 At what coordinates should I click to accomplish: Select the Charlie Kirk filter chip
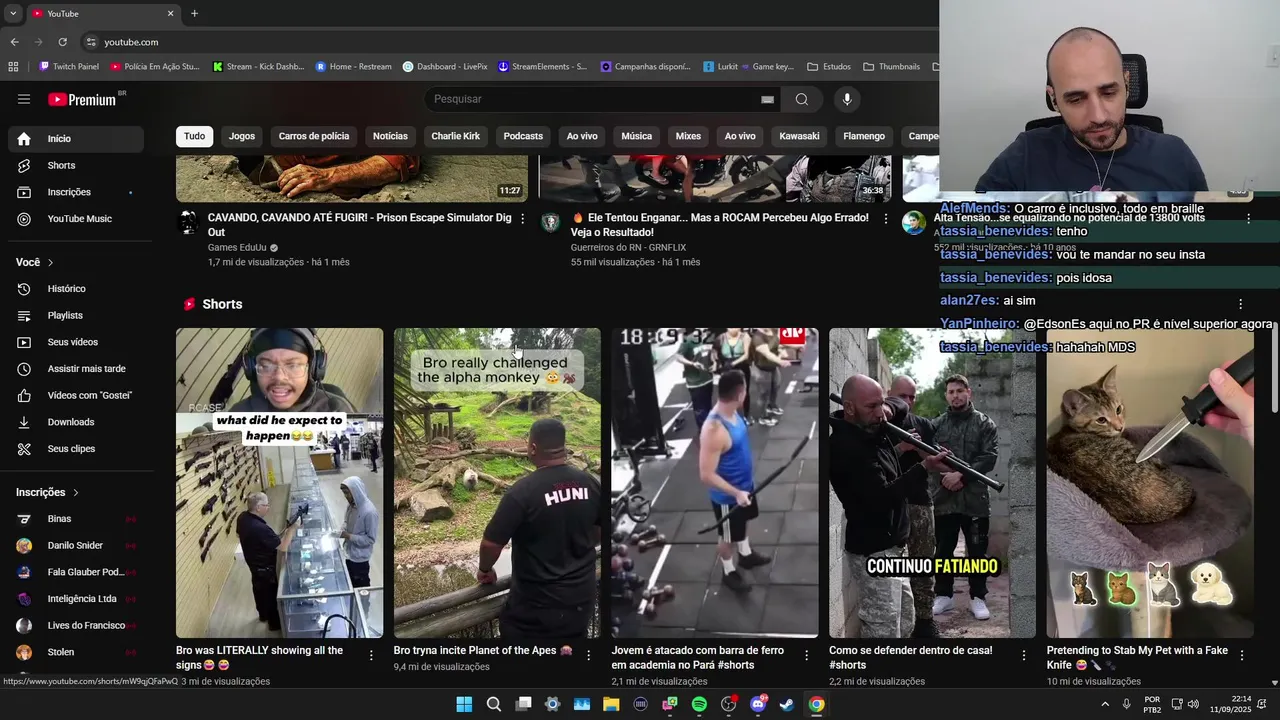click(455, 136)
